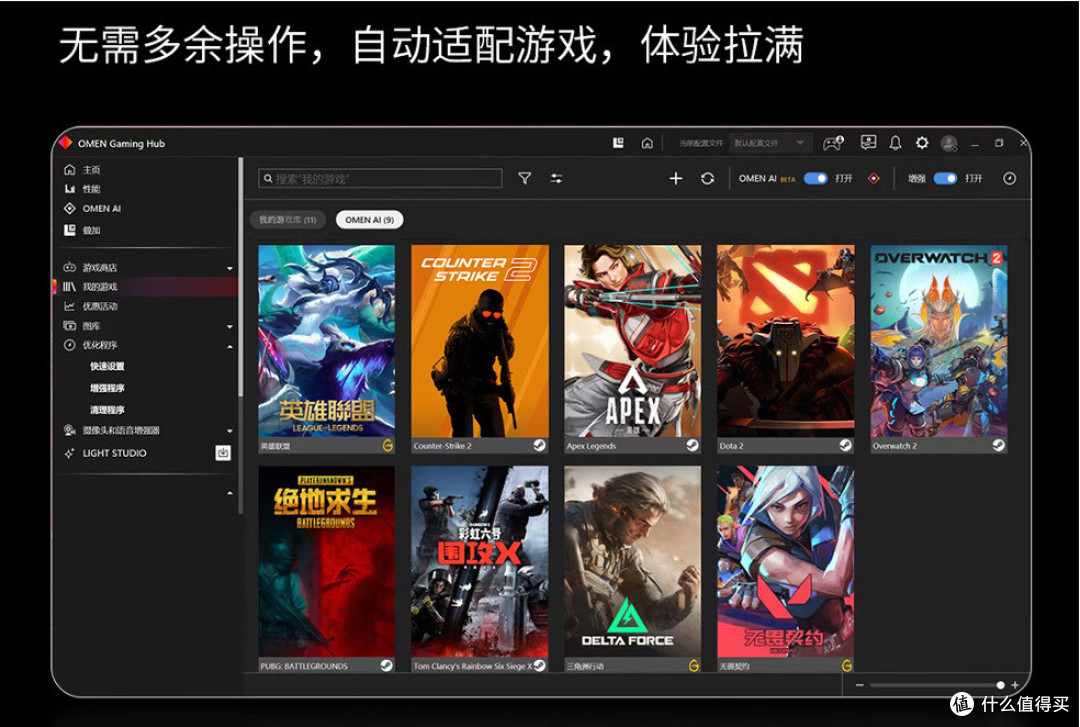This screenshot has height=727, width=1080.
Task: Click the thumbnail size slider handle
Action: (1000, 685)
